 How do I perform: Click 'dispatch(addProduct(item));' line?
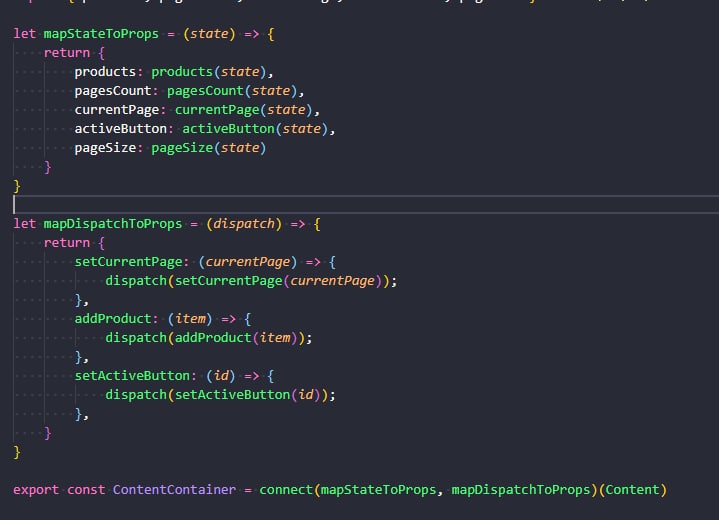pos(209,338)
